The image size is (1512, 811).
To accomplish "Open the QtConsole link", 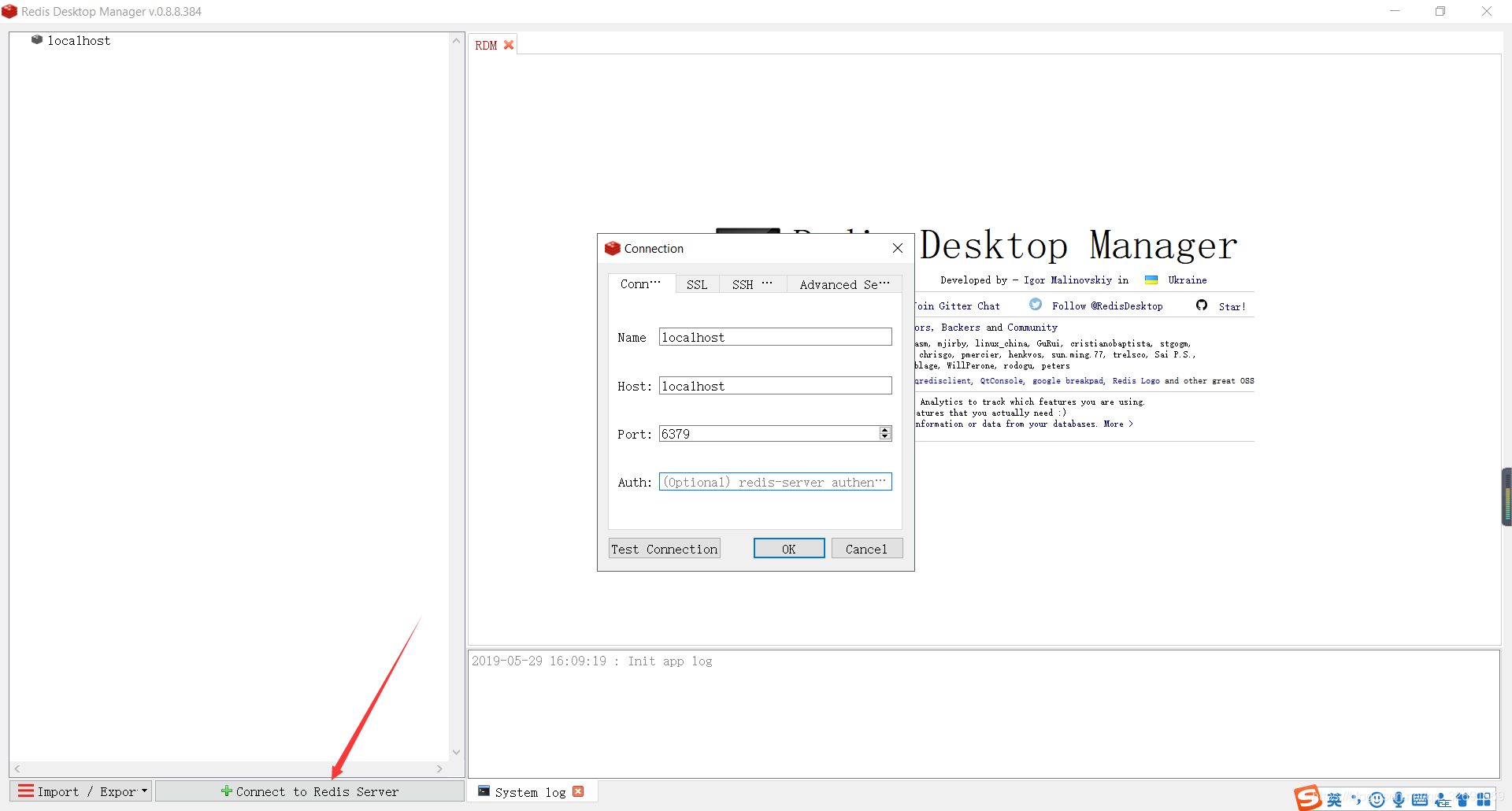I will pos(1002,380).
